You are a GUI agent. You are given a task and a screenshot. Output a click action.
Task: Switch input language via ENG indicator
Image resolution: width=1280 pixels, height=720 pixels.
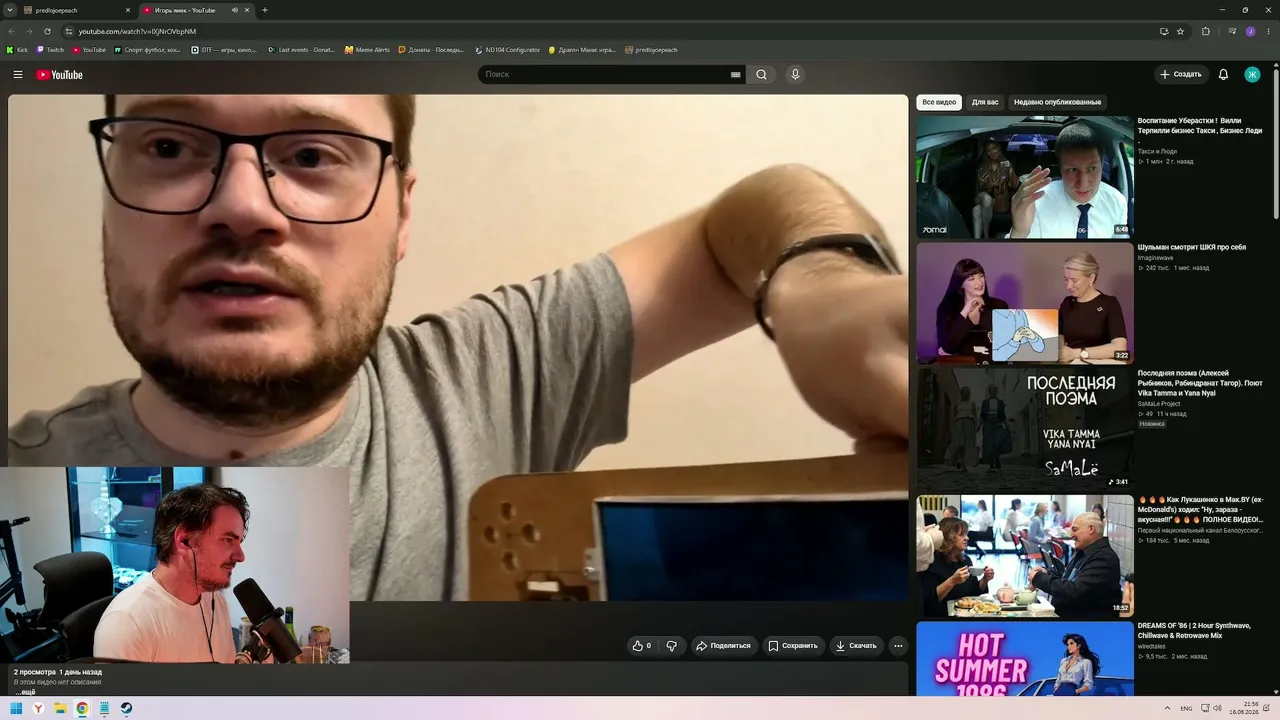1186,708
